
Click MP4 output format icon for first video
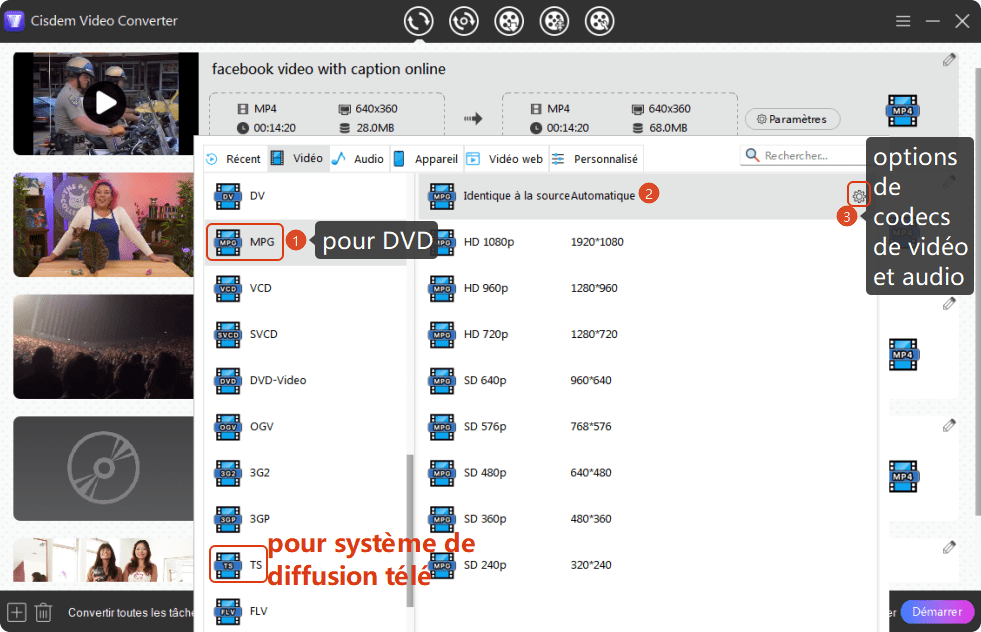pos(902,111)
